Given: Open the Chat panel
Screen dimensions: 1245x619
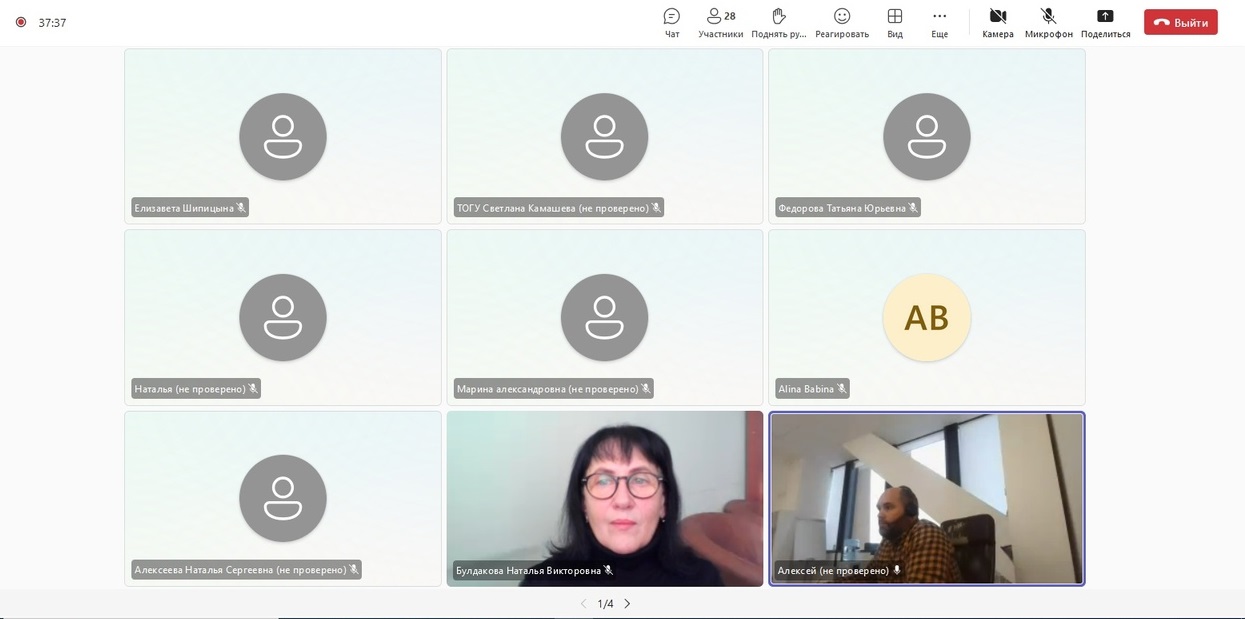Looking at the screenshot, I should pos(672,23).
